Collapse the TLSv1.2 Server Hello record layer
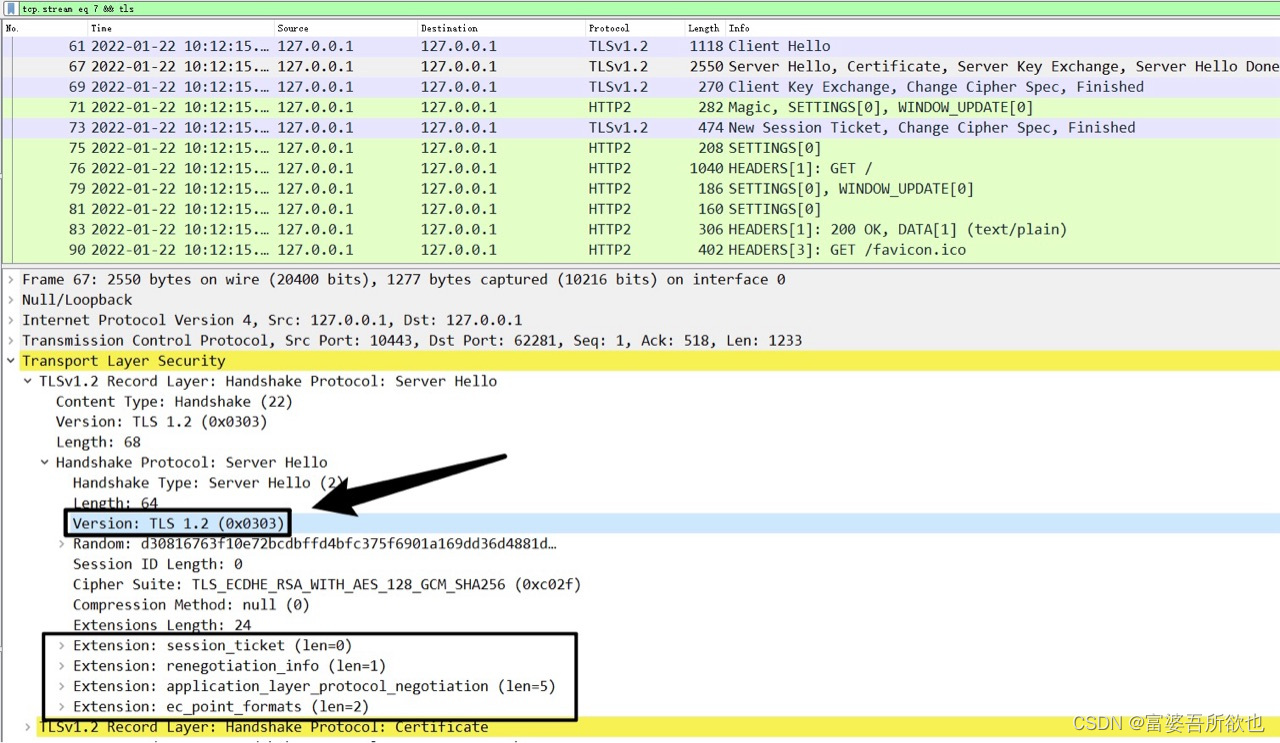Image resolution: width=1280 pixels, height=743 pixels. coord(27,381)
